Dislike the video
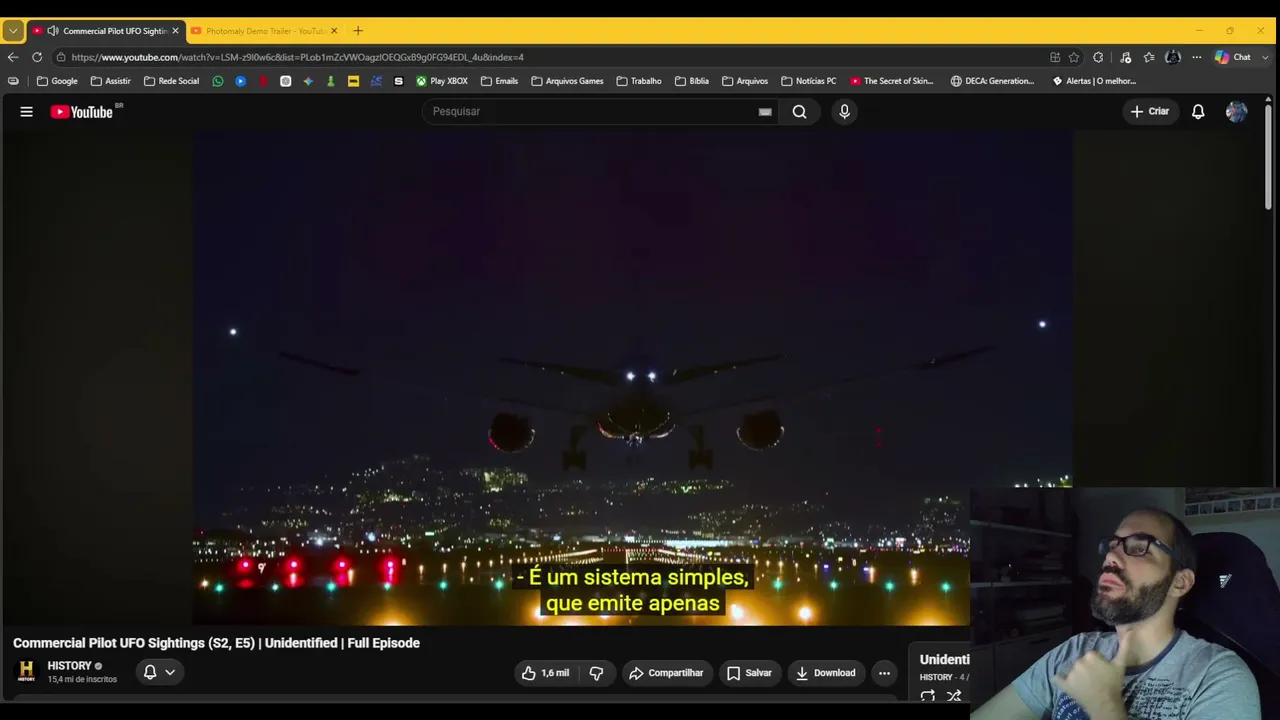The image size is (1280, 720). (x=597, y=673)
